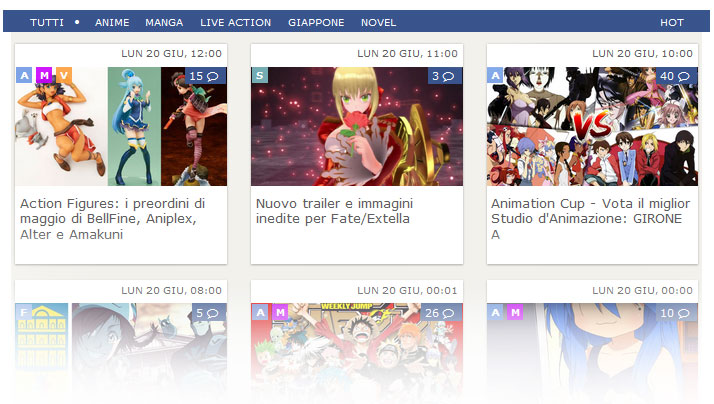
Task: Select the GIAPPONE tab
Action: [x=316, y=22]
